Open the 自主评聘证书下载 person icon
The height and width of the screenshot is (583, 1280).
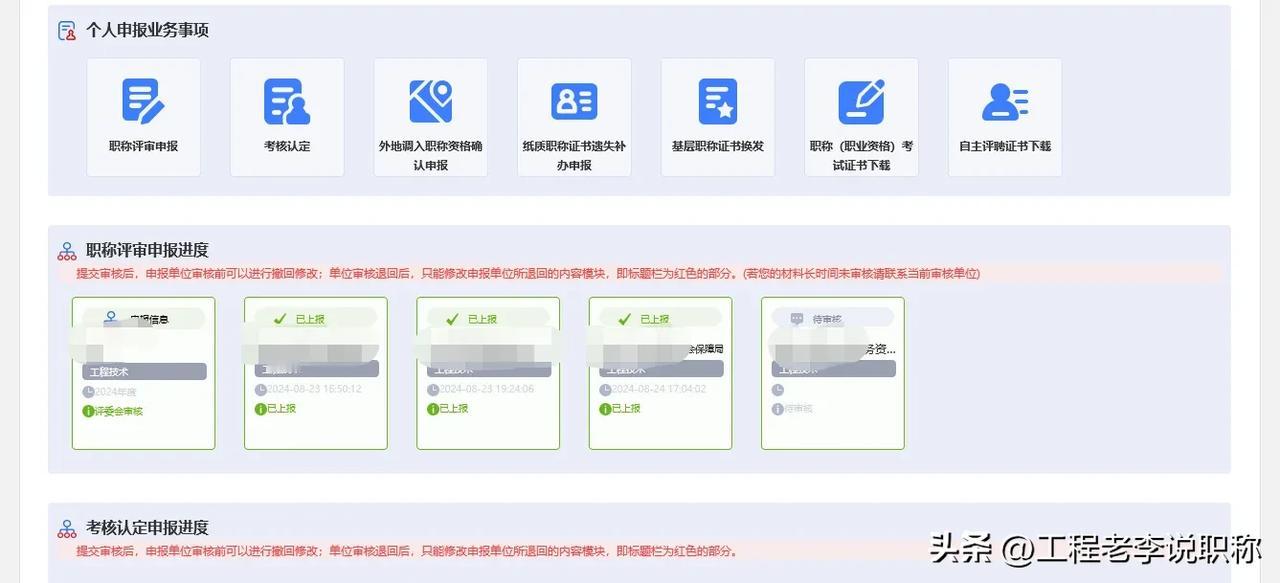coord(1005,101)
